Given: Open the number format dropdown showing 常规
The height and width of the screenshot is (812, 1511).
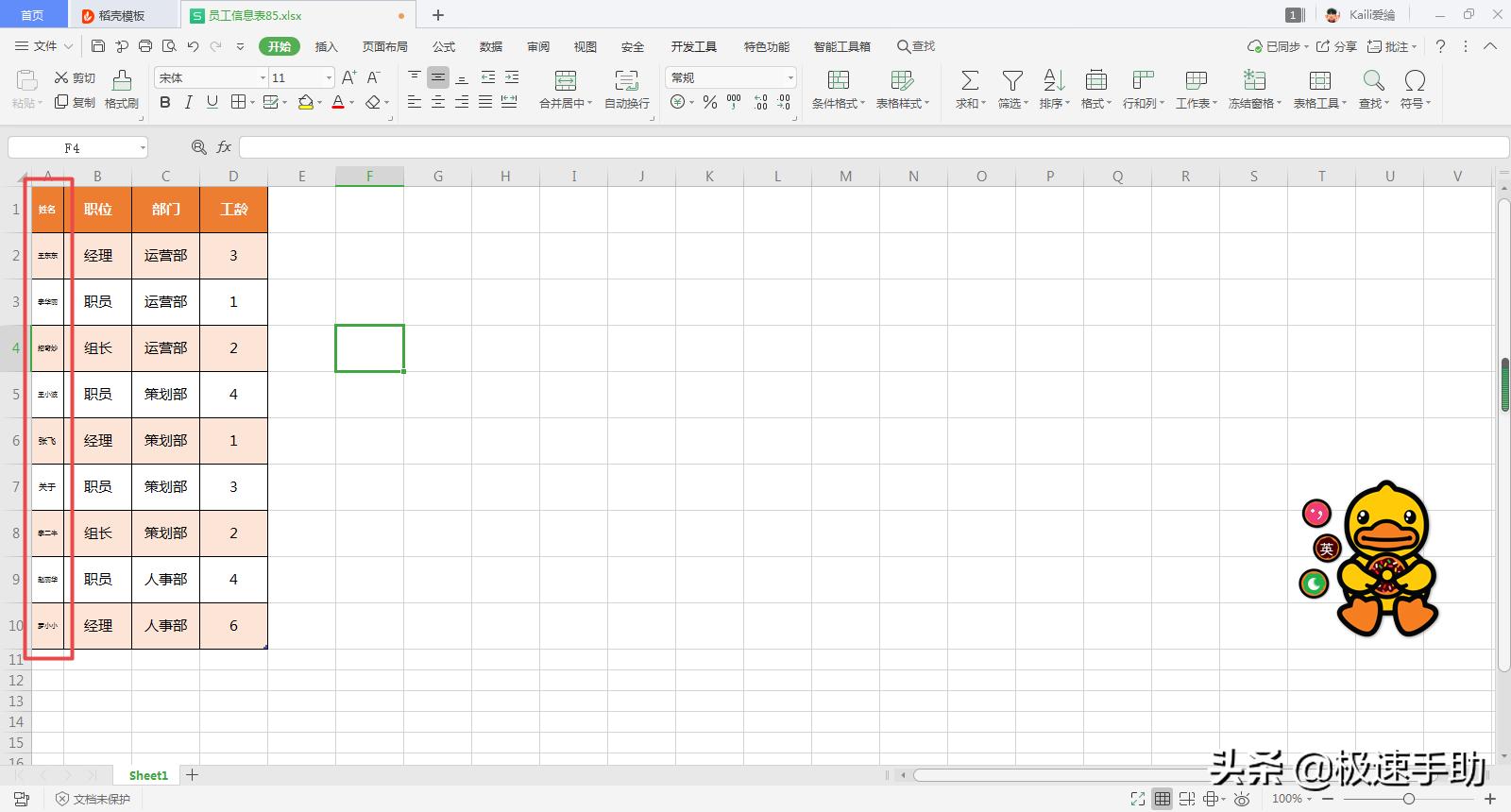Looking at the screenshot, I should click(790, 77).
